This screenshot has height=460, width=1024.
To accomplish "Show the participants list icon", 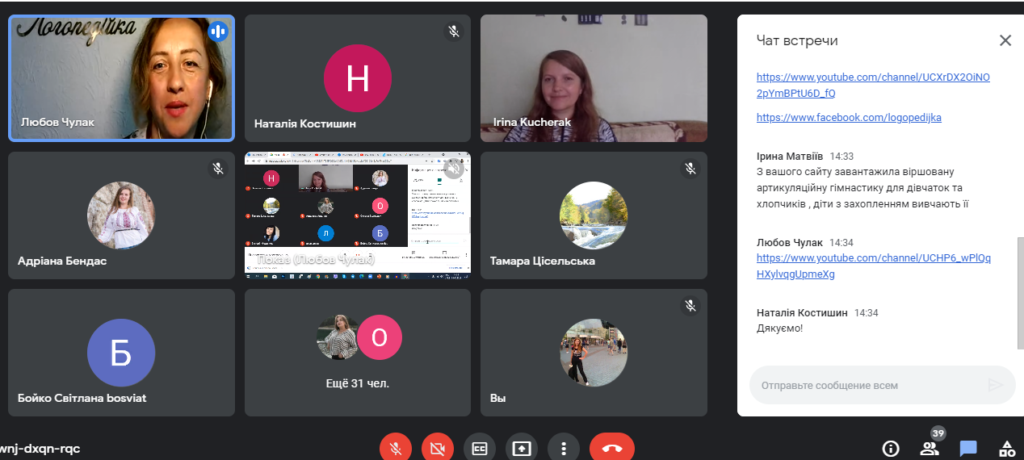I will pyautogui.click(x=929, y=449).
